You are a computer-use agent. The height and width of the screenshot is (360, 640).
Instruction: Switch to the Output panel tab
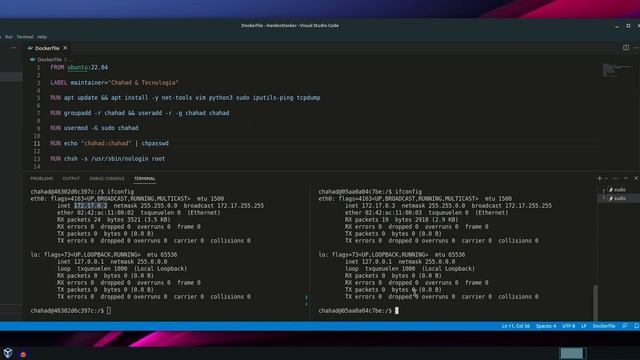pos(71,179)
